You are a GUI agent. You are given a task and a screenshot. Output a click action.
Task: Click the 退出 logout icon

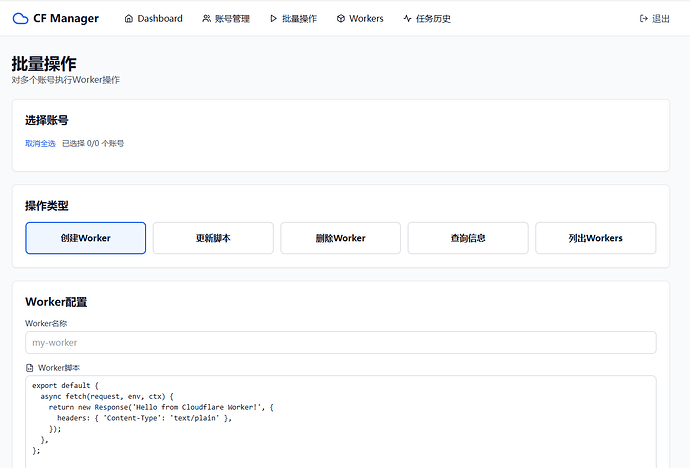[x=643, y=18]
